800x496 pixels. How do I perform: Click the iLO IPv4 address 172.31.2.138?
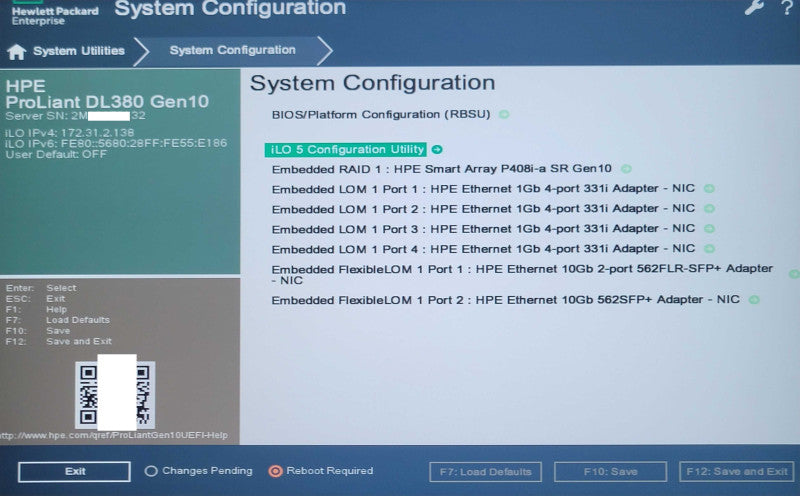click(97, 133)
